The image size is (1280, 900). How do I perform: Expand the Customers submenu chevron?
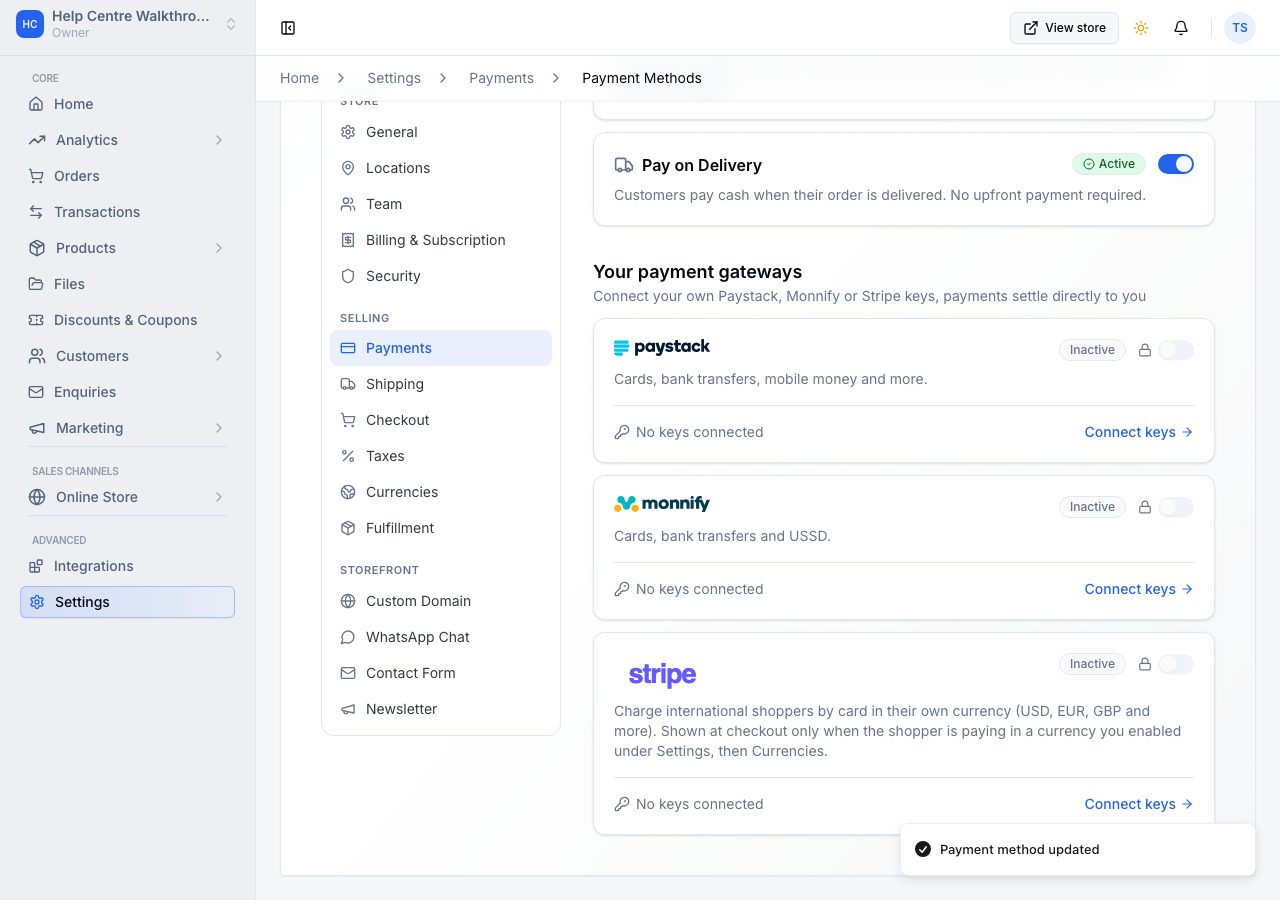click(x=219, y=356)
